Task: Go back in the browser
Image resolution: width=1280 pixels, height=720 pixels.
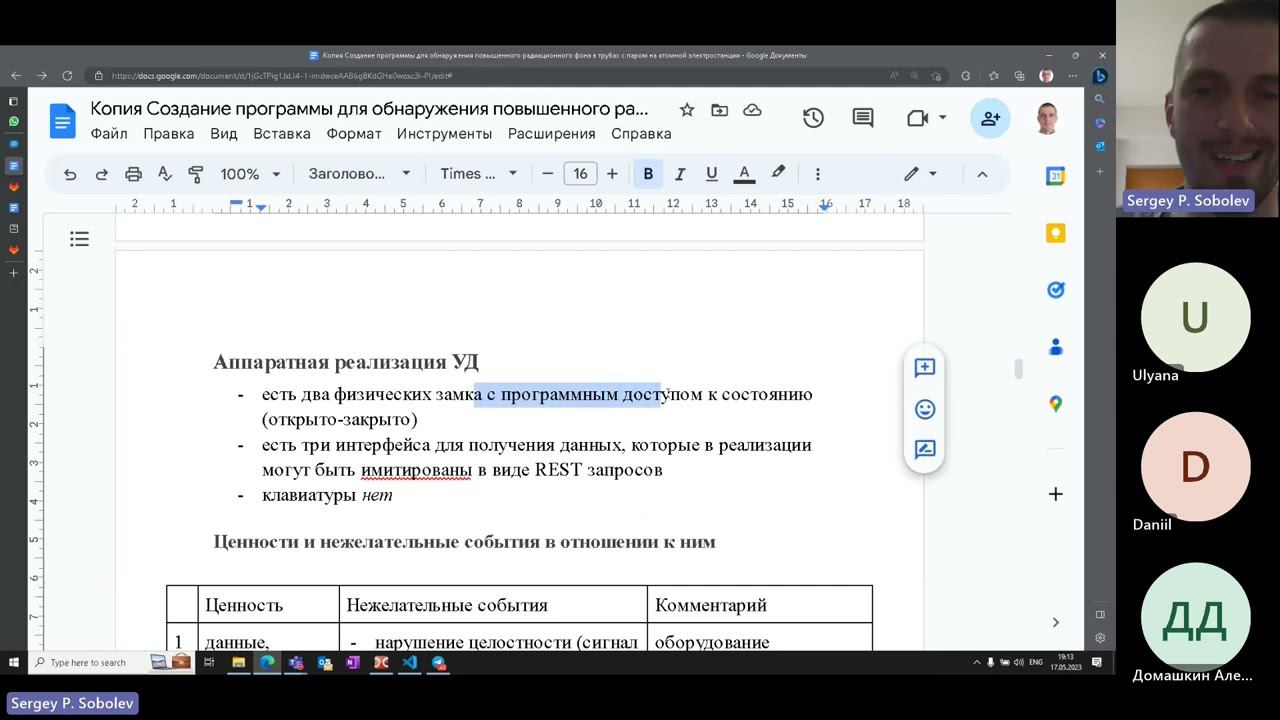Action: tap(15, 76)
